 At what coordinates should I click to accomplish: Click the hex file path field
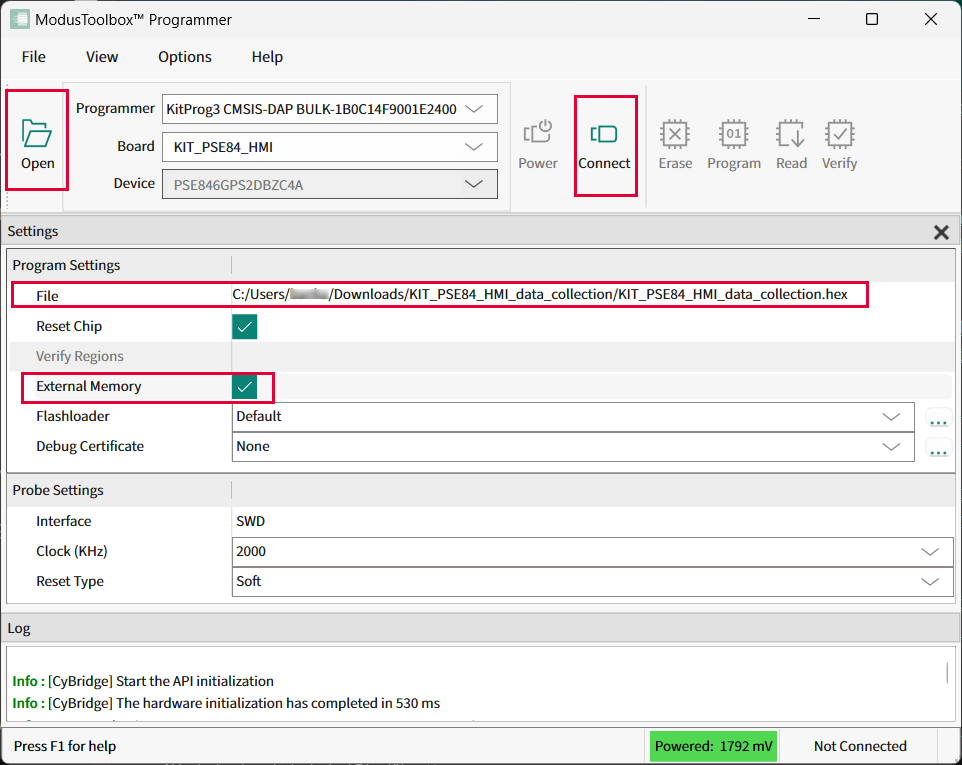pos(540,295)
